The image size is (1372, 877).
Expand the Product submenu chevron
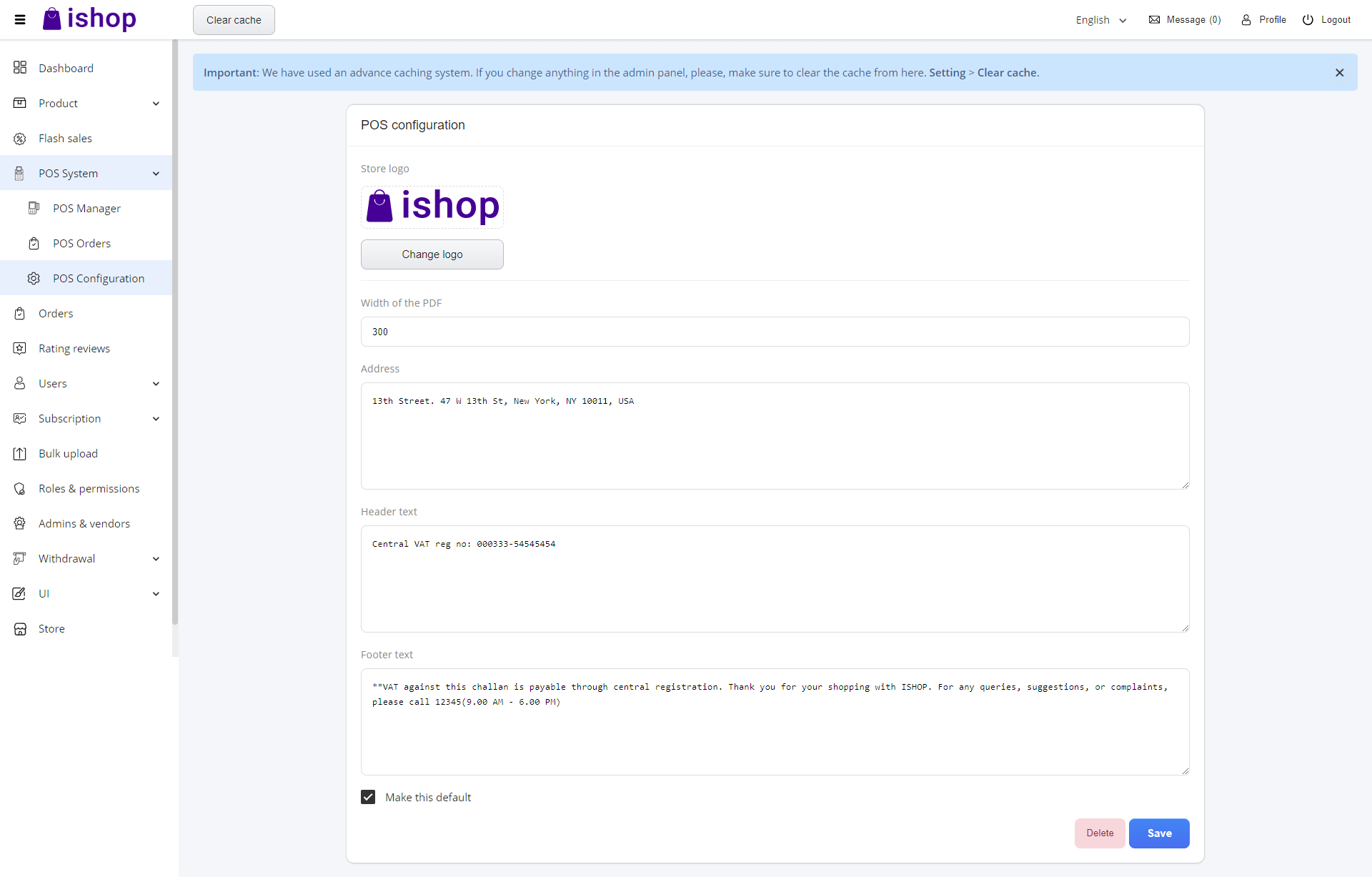[156, 104]
